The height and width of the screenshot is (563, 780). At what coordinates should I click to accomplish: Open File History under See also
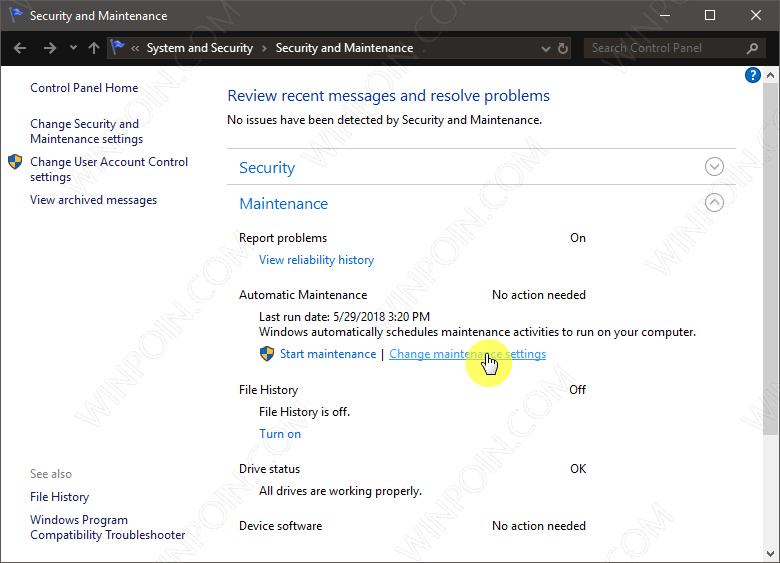pyautogui.click(x=60, y=497)
